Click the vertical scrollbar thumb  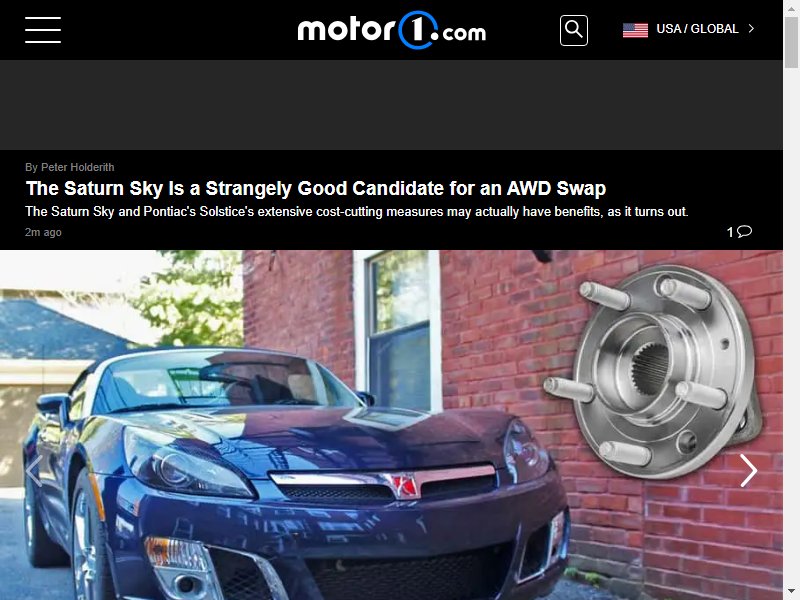pyautogui.click(x=791, y=41)
